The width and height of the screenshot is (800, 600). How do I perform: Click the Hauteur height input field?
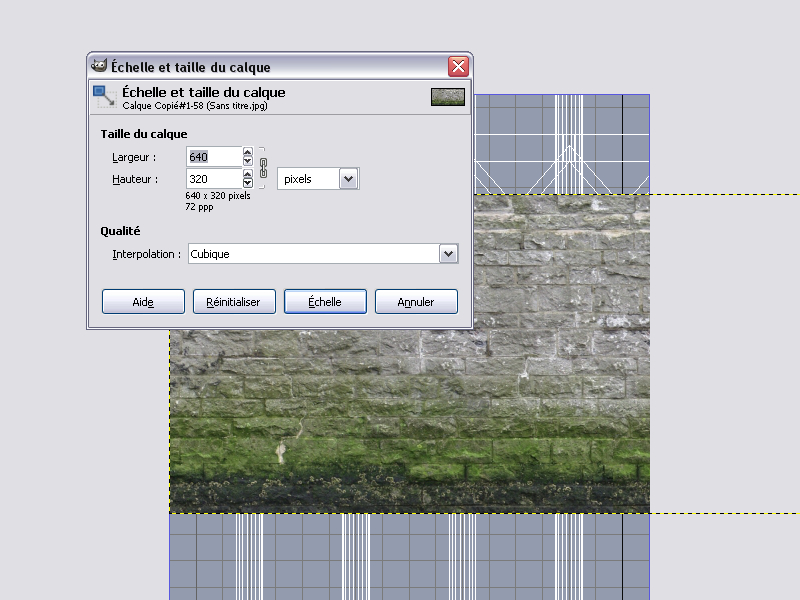(x=213, y=179)
